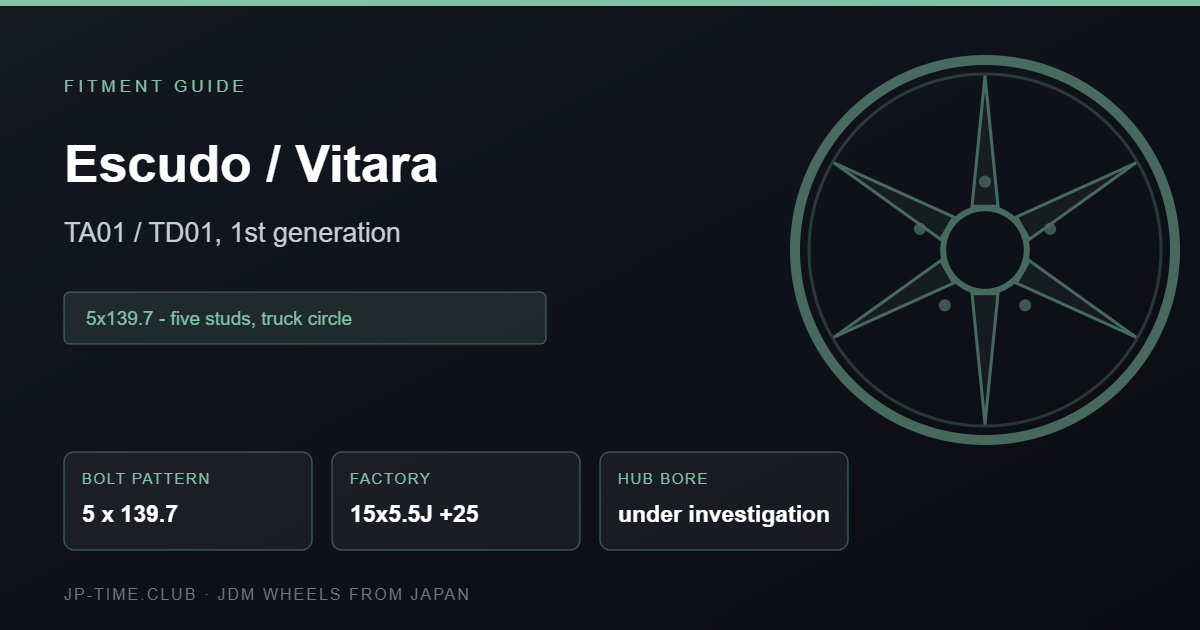
Task: Click the Escudo / Vitara heading
Action: pos(251,164)
